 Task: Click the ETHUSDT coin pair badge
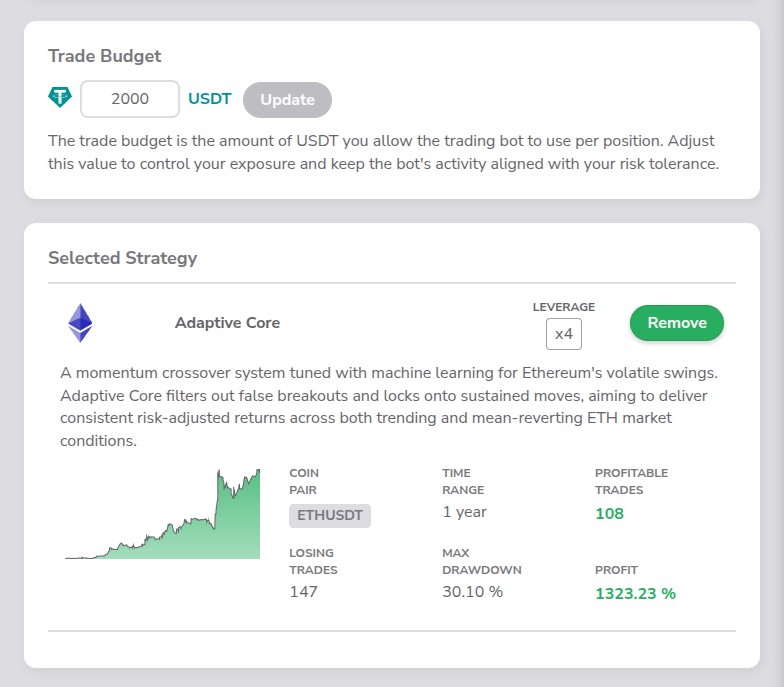coord(330,516)
